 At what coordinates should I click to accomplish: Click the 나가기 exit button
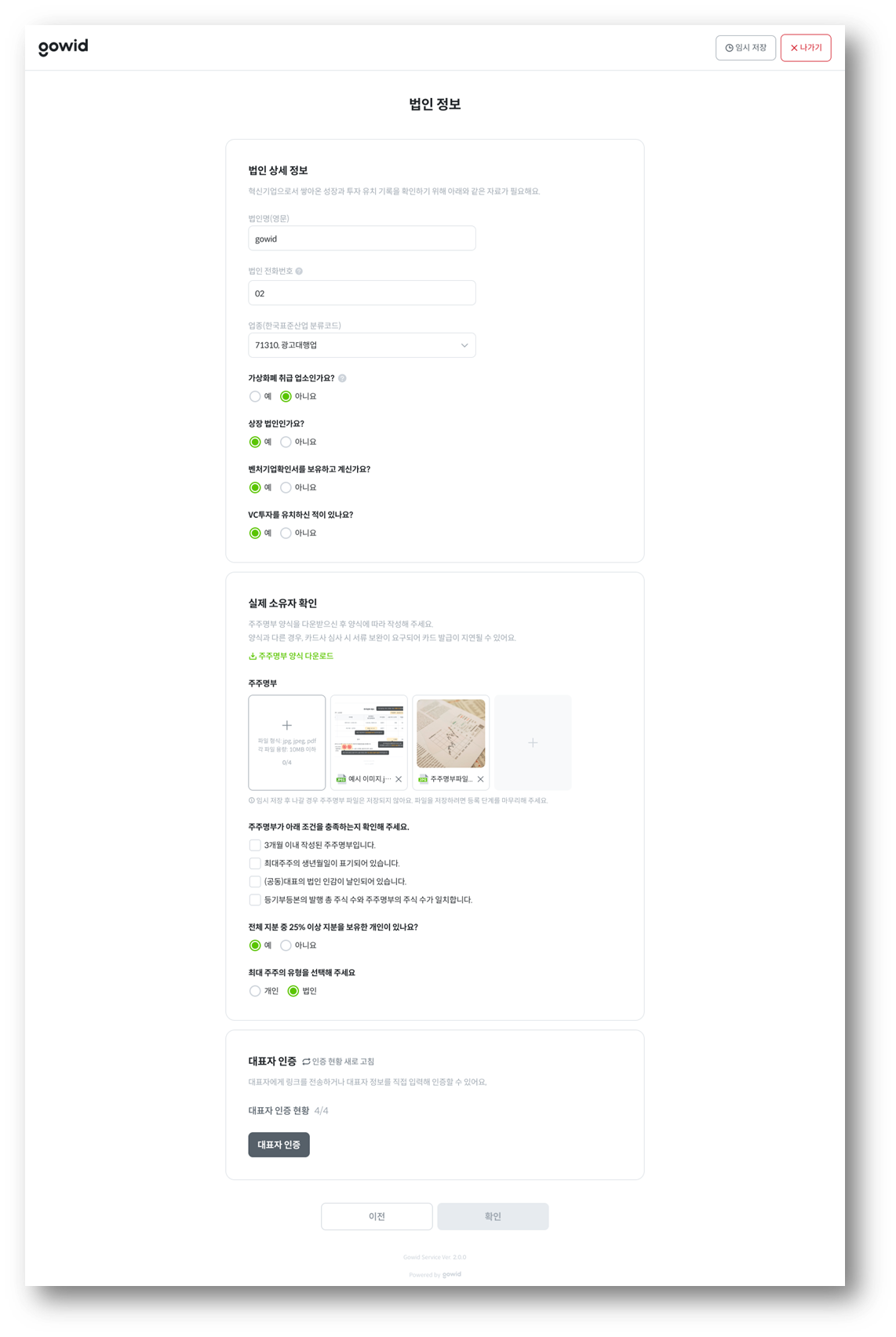tap(806, 48)
